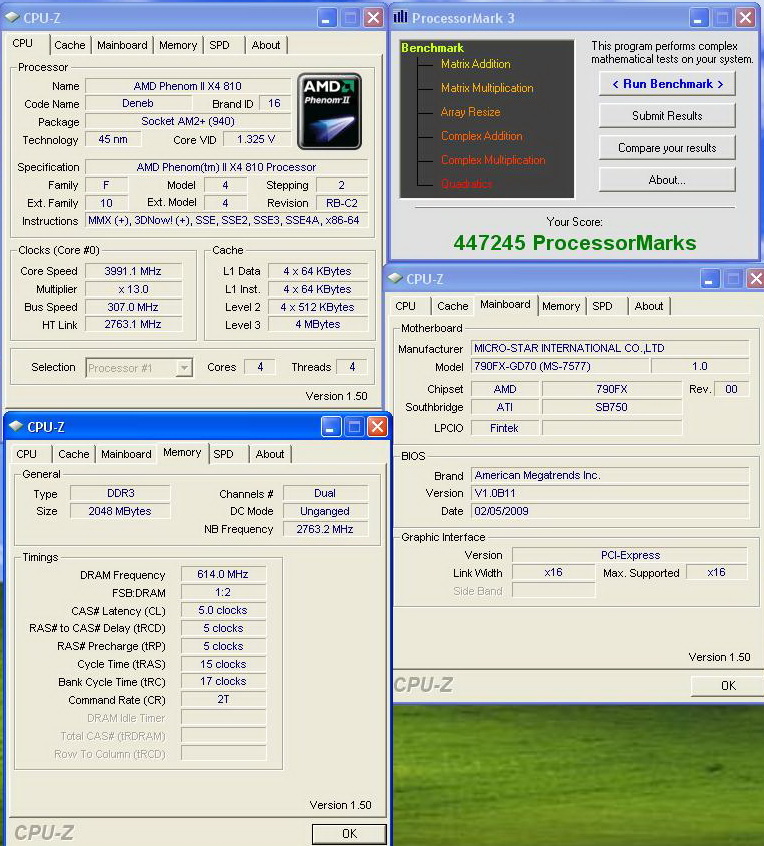Click the DRAM Frequency value 614.0 MHz
Image resolution: width=764 pixels, height=846 pixels.
click(223, 574)
